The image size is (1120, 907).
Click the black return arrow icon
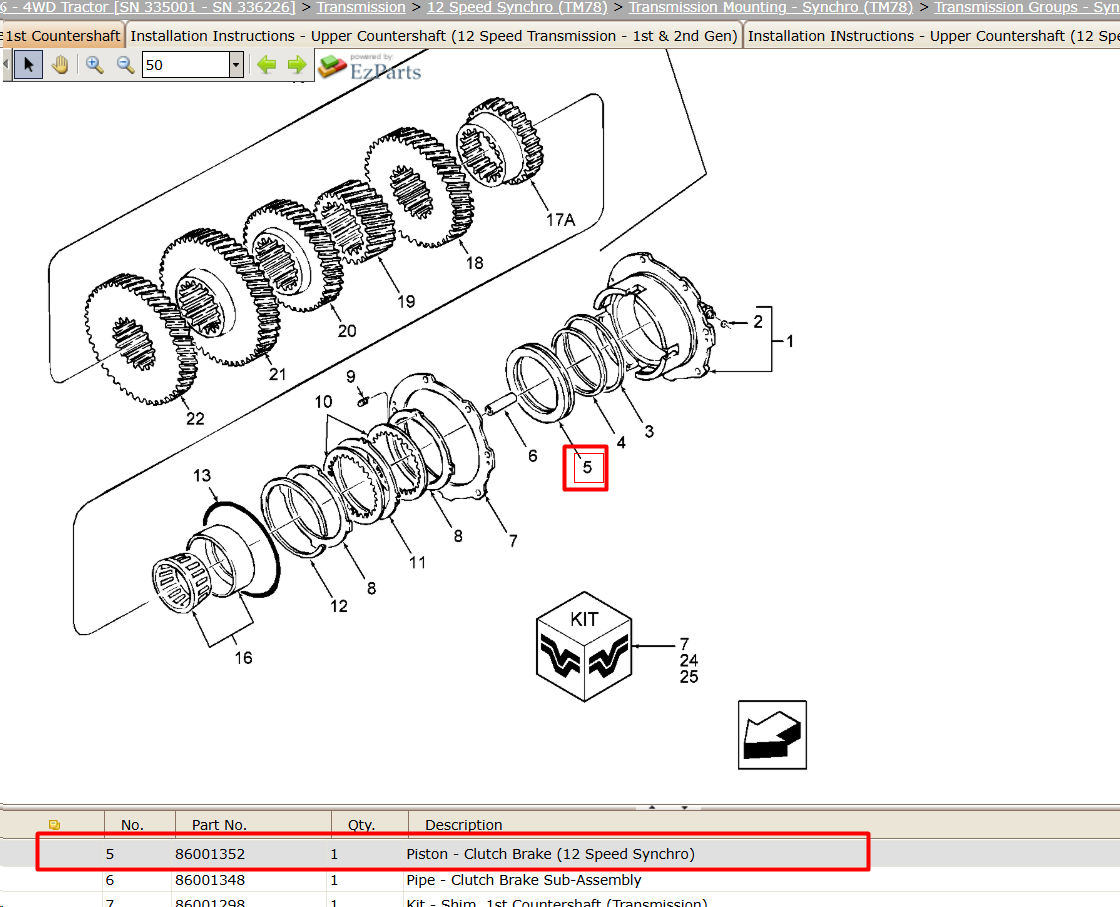pos(772,735)
